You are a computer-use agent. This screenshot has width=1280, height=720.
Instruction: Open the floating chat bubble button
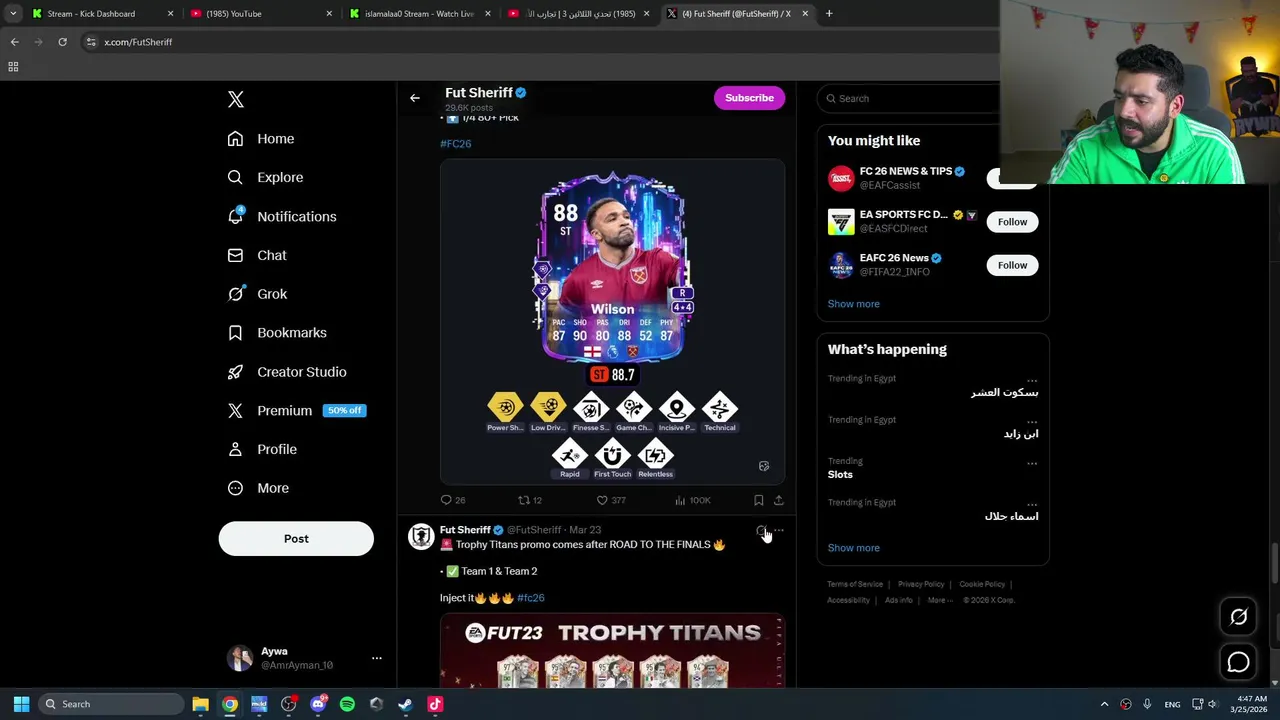(x=1238, y=662)
